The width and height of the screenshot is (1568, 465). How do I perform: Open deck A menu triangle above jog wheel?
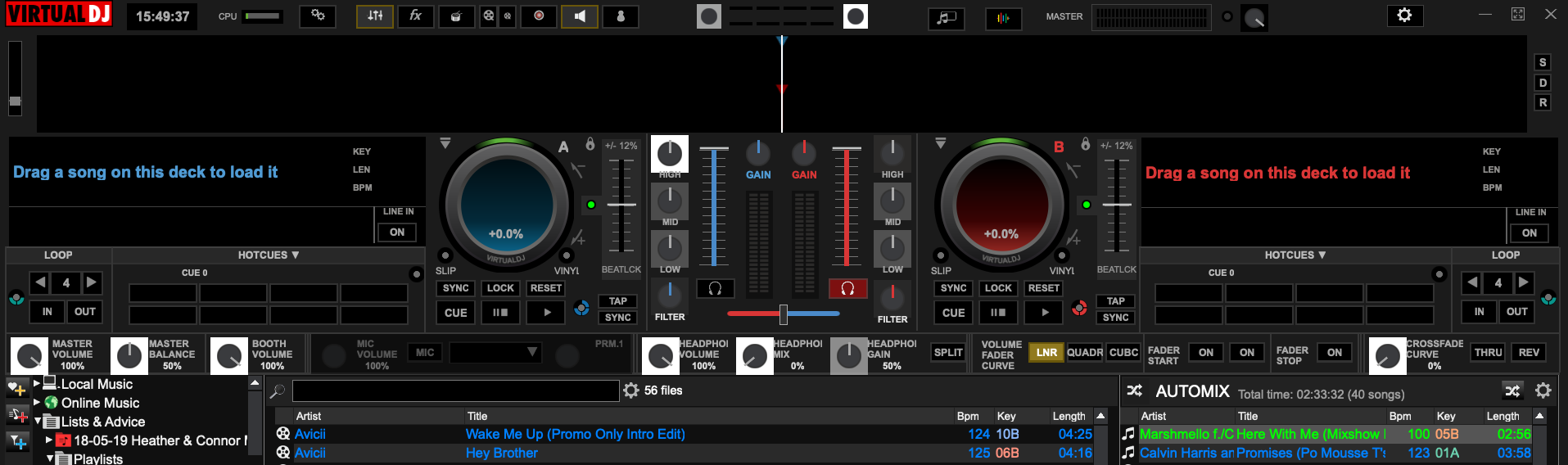tap(445, 143)
